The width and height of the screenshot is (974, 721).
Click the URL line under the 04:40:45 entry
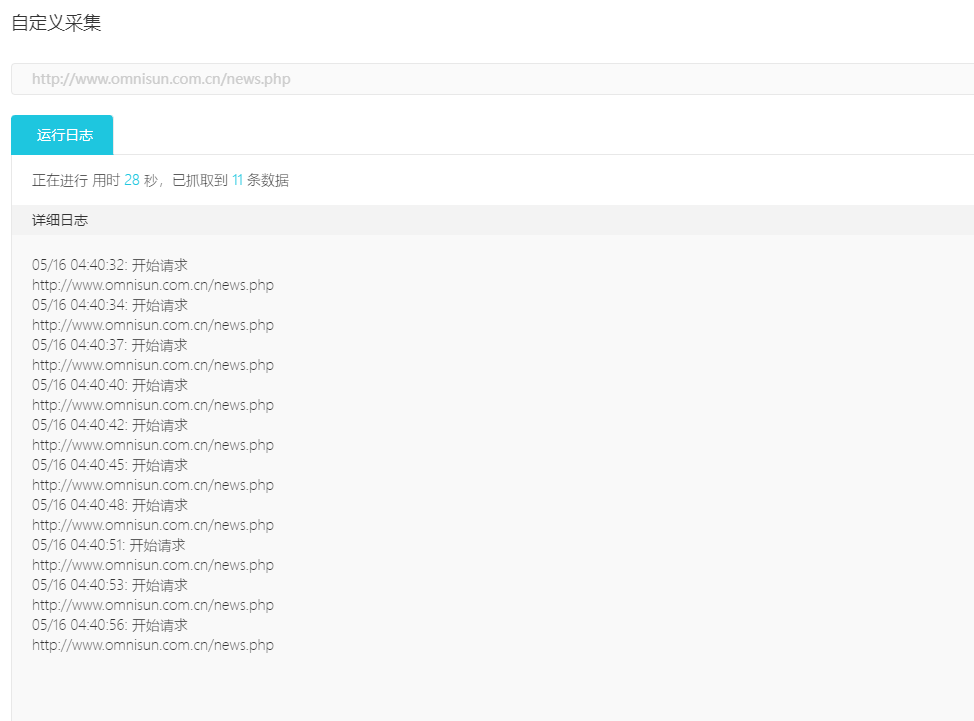pyautogui.click(x=153, y=485)
